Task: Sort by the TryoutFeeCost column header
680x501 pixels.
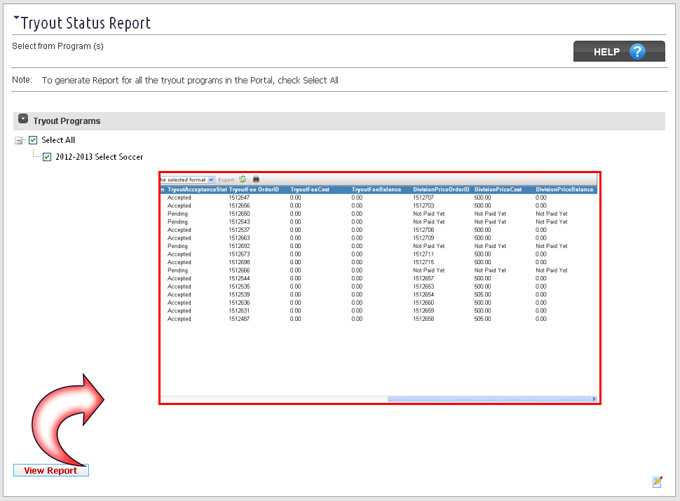Action: click(310, 190)
